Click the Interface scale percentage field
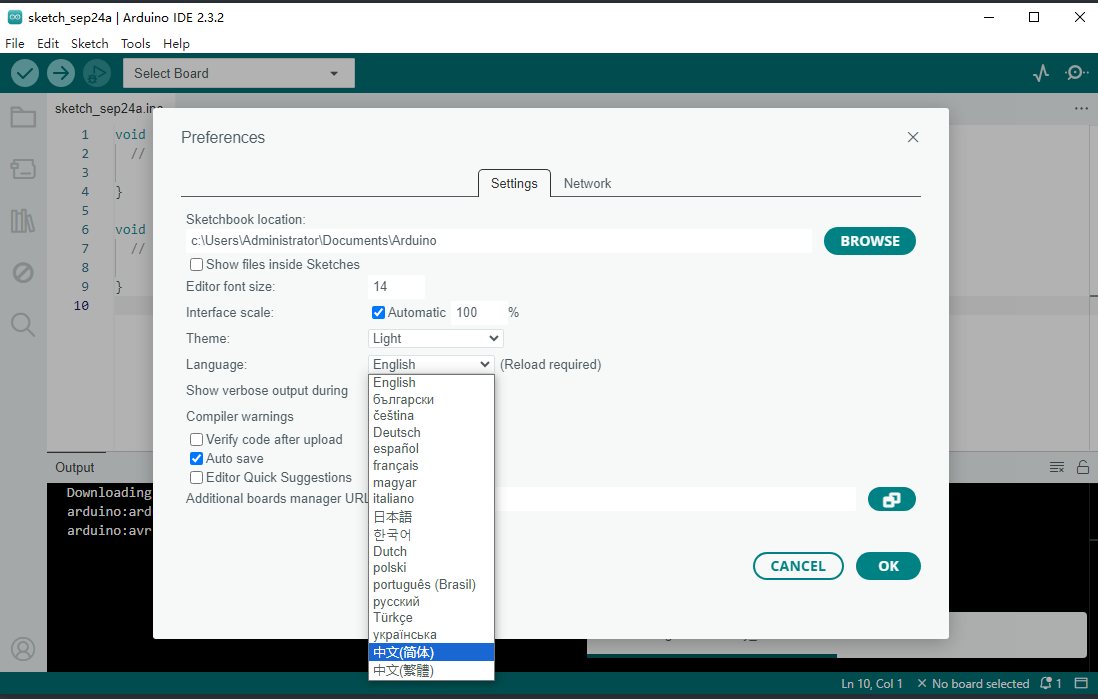The height and width of the screenshot is (699, 1098). point(479,312)
